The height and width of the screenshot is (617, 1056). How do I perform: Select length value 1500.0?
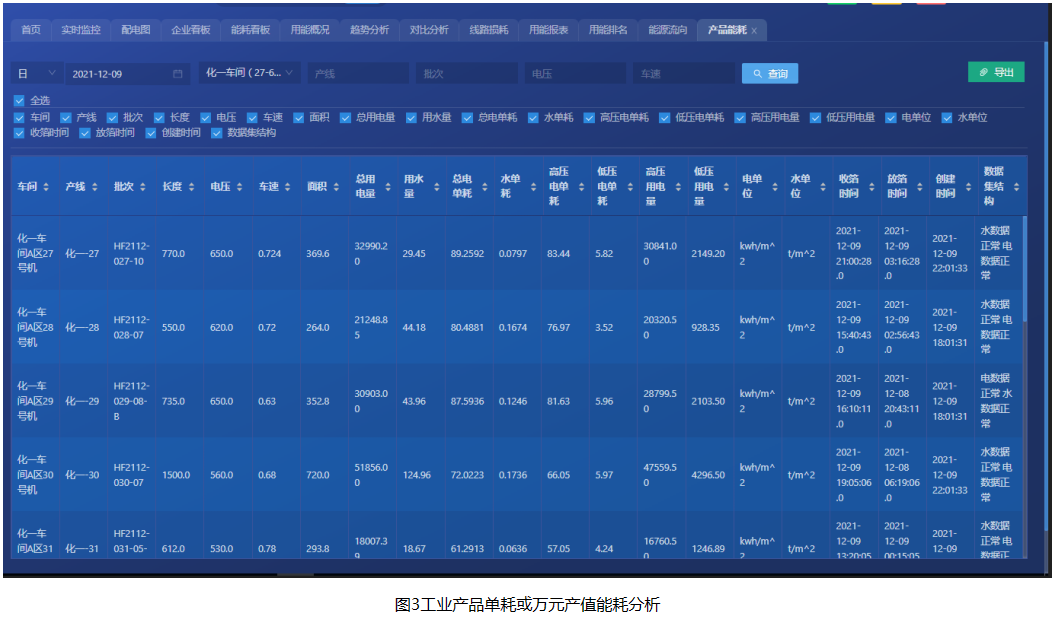click(x=176, y=475)
